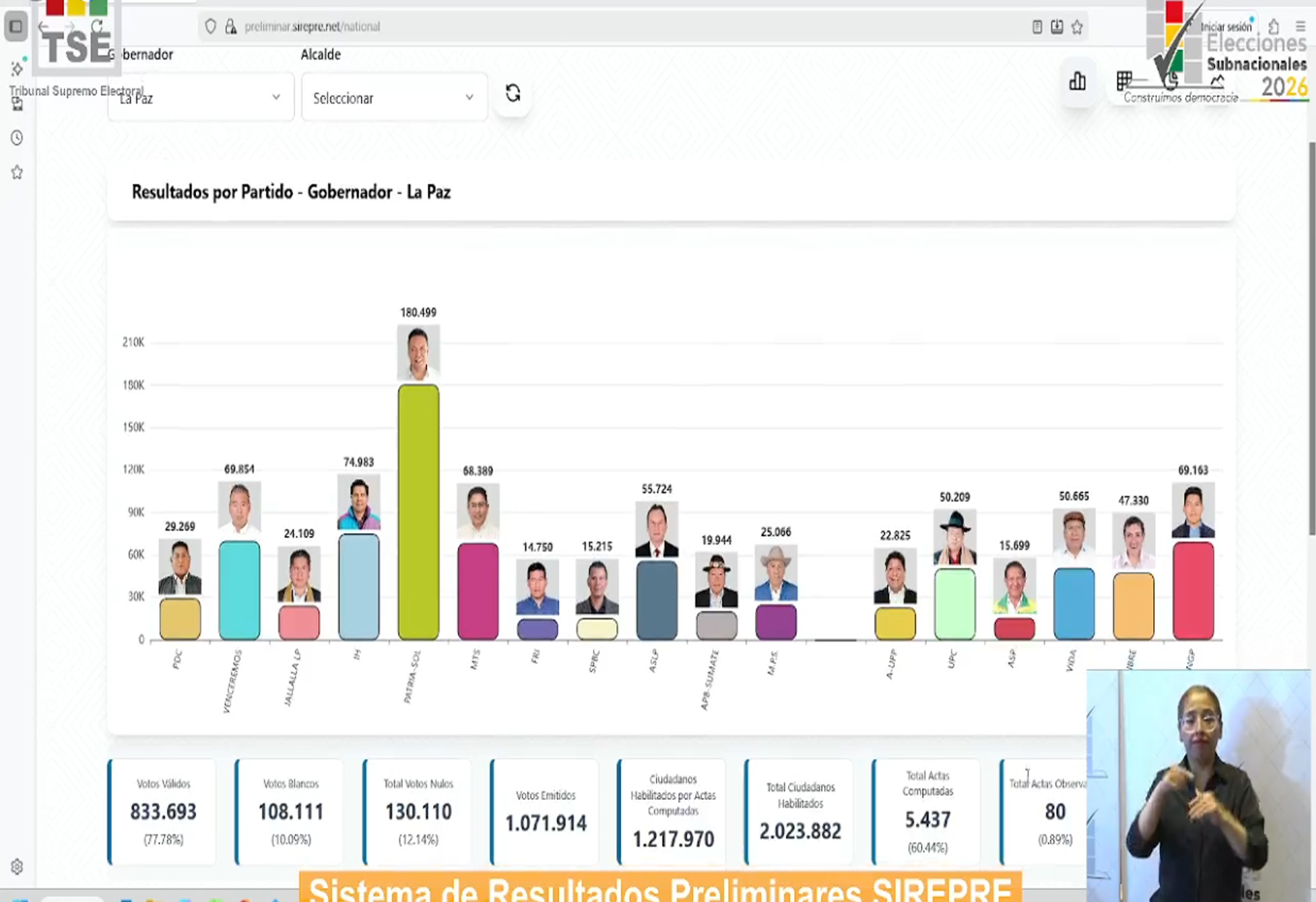Click the green PATRIA-SOL bar
This screenshot has height=902, width=1316.
(x=418, y=511)
